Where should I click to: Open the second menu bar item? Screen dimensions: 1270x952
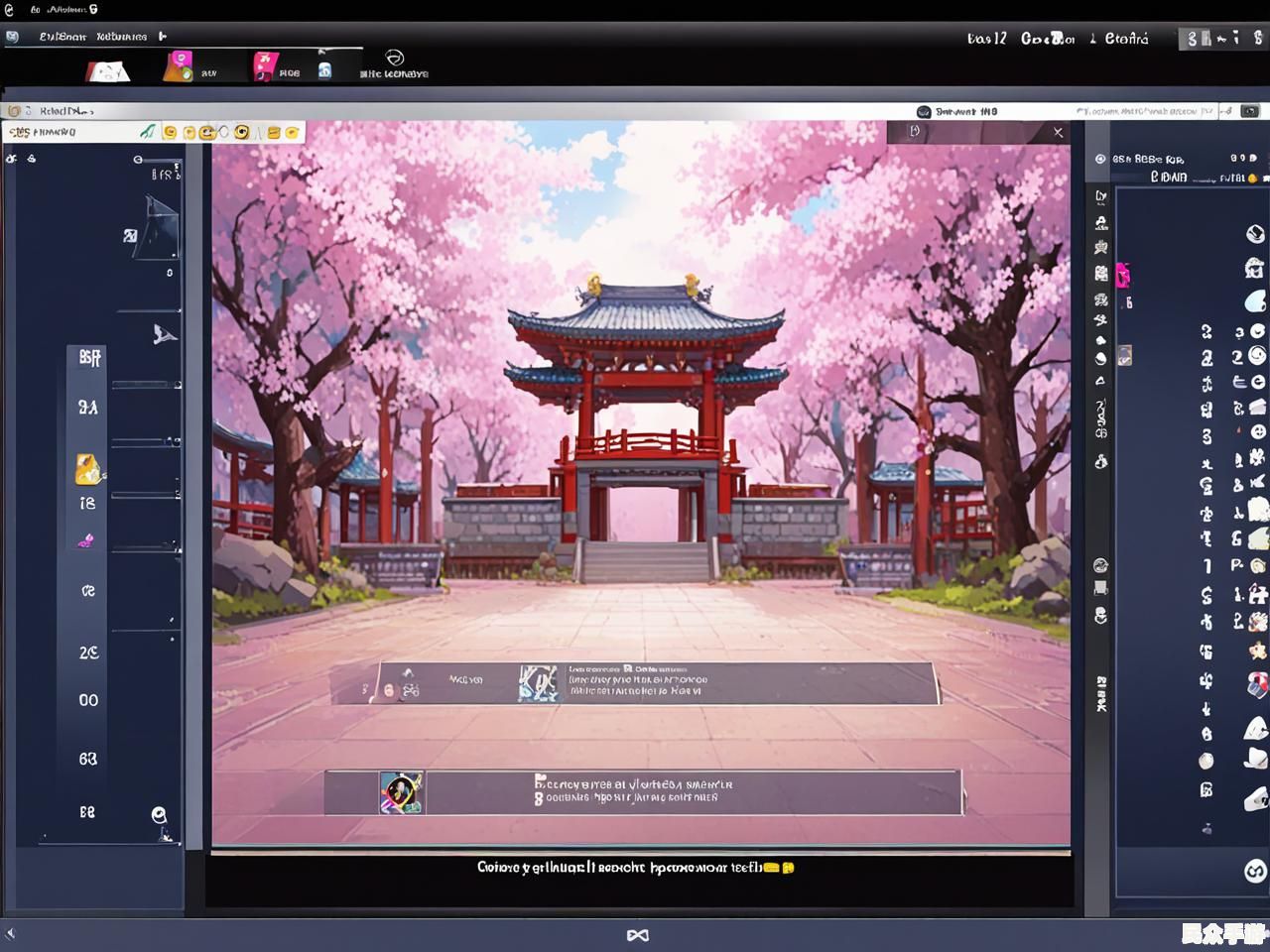(x=122, y=37)
